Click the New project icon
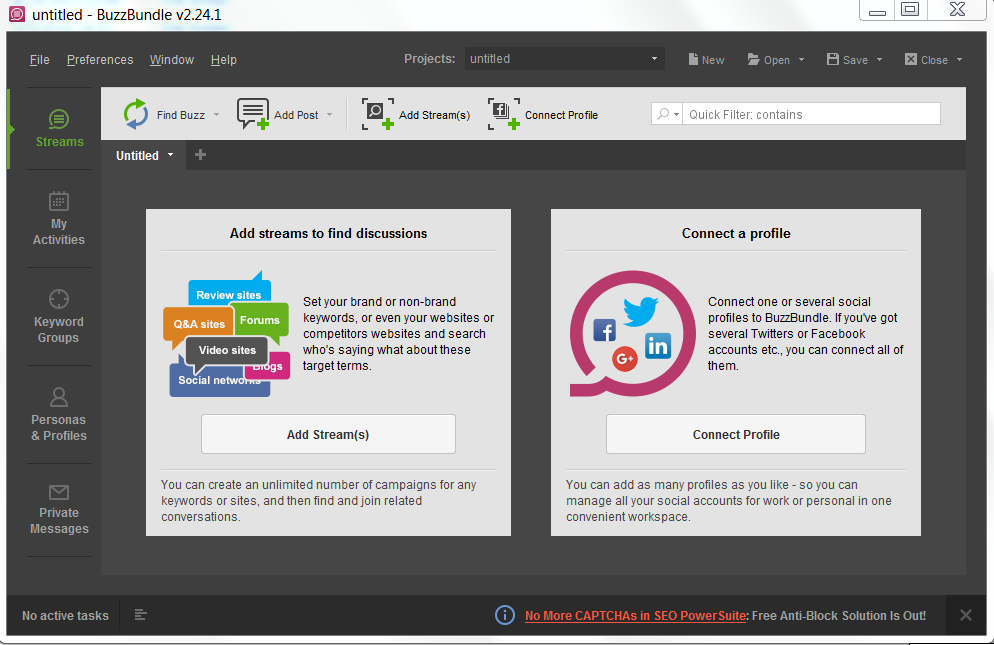The image size is (994, 645). tap(694, 59)
